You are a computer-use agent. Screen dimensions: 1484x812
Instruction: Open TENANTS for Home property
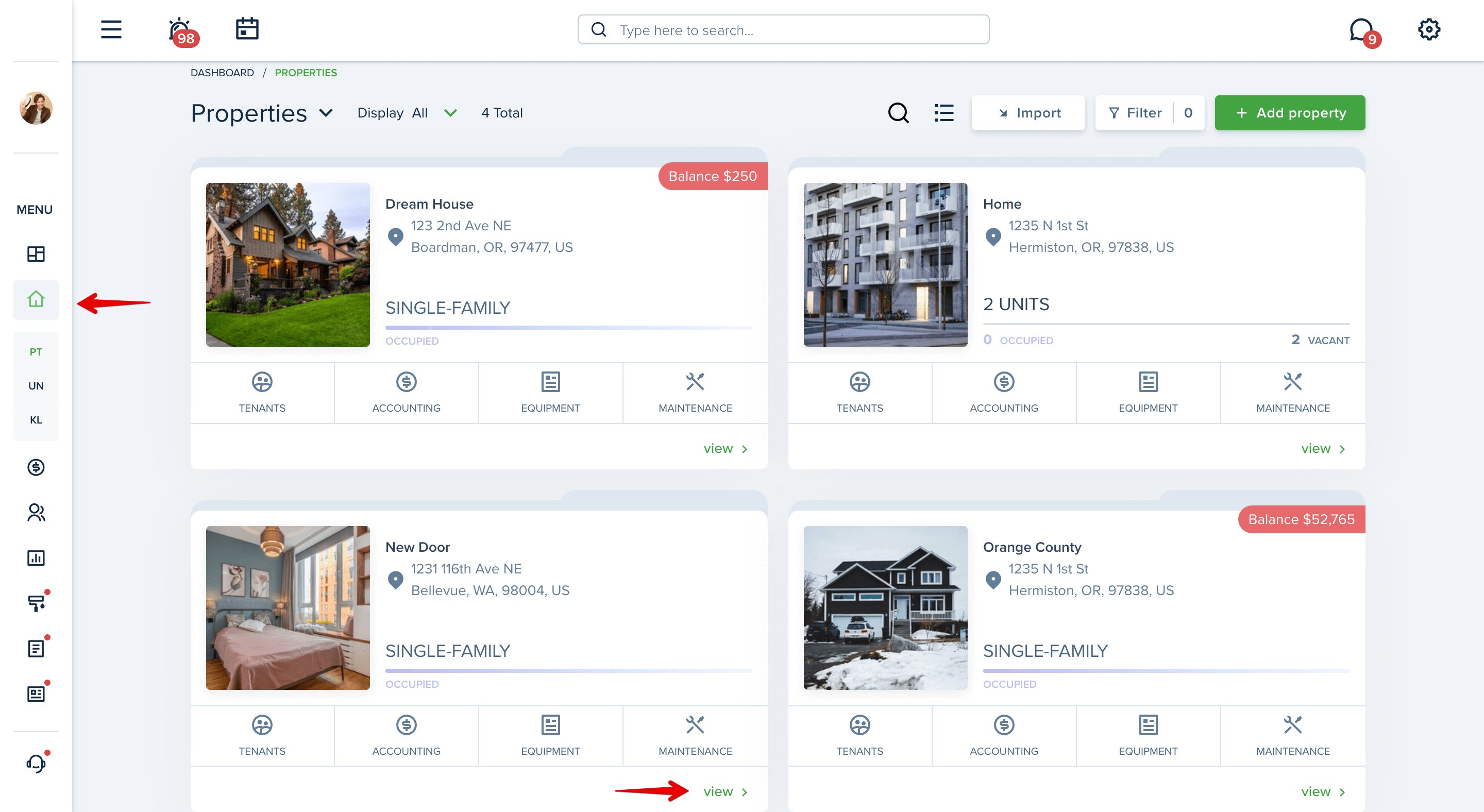pyautogui.click(x=859, y=393)
